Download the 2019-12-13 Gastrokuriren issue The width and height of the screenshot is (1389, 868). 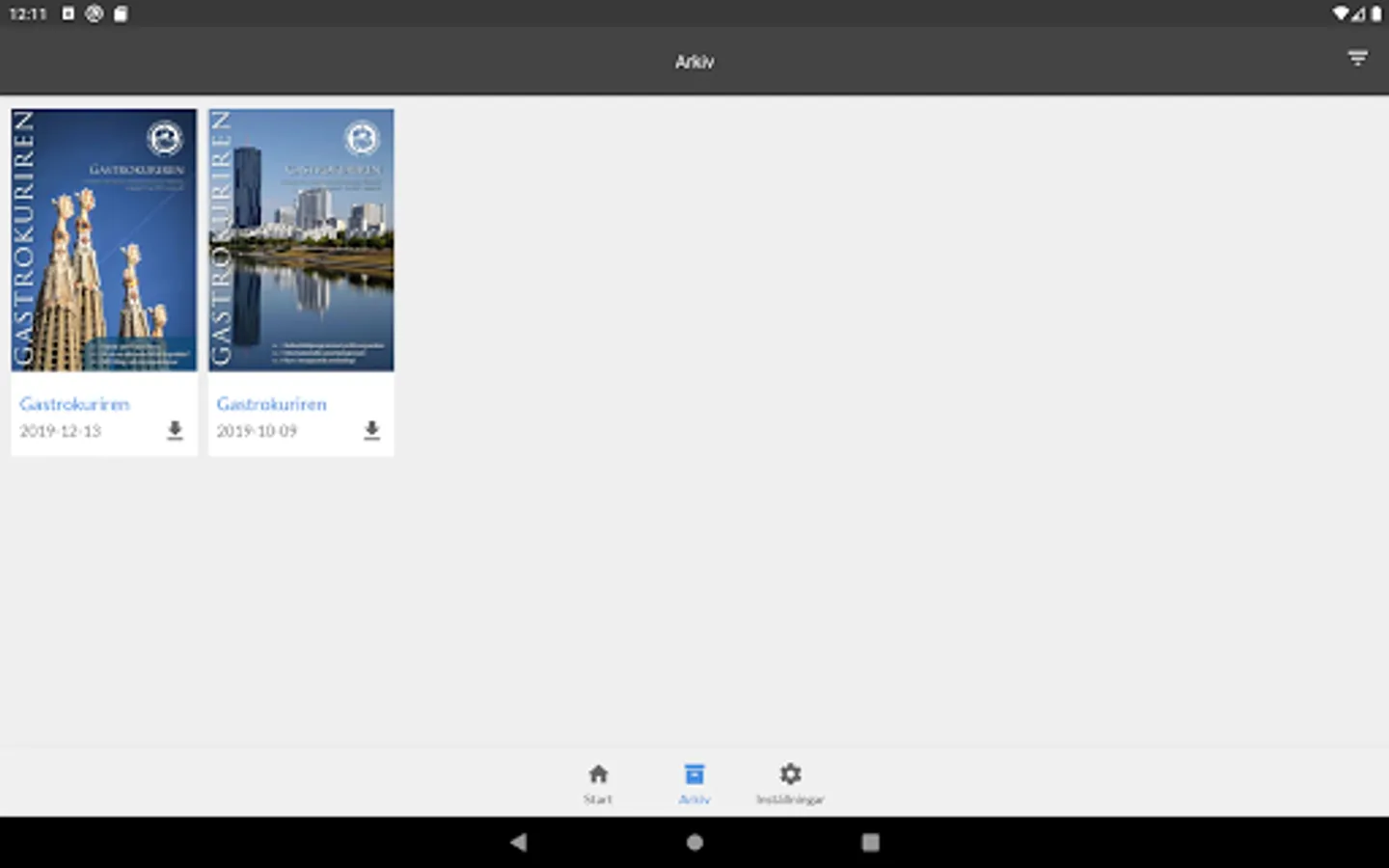click(175, 430)
